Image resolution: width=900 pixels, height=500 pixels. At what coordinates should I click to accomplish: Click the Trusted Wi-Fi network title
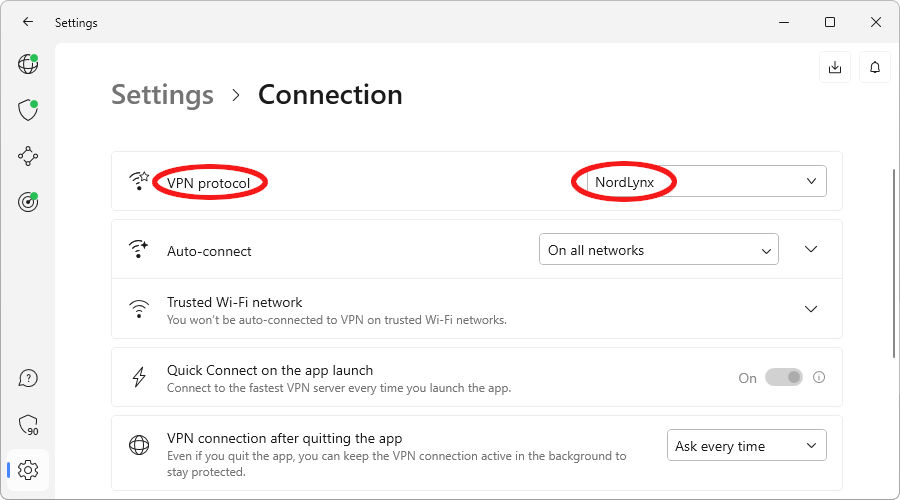(234, 302)
